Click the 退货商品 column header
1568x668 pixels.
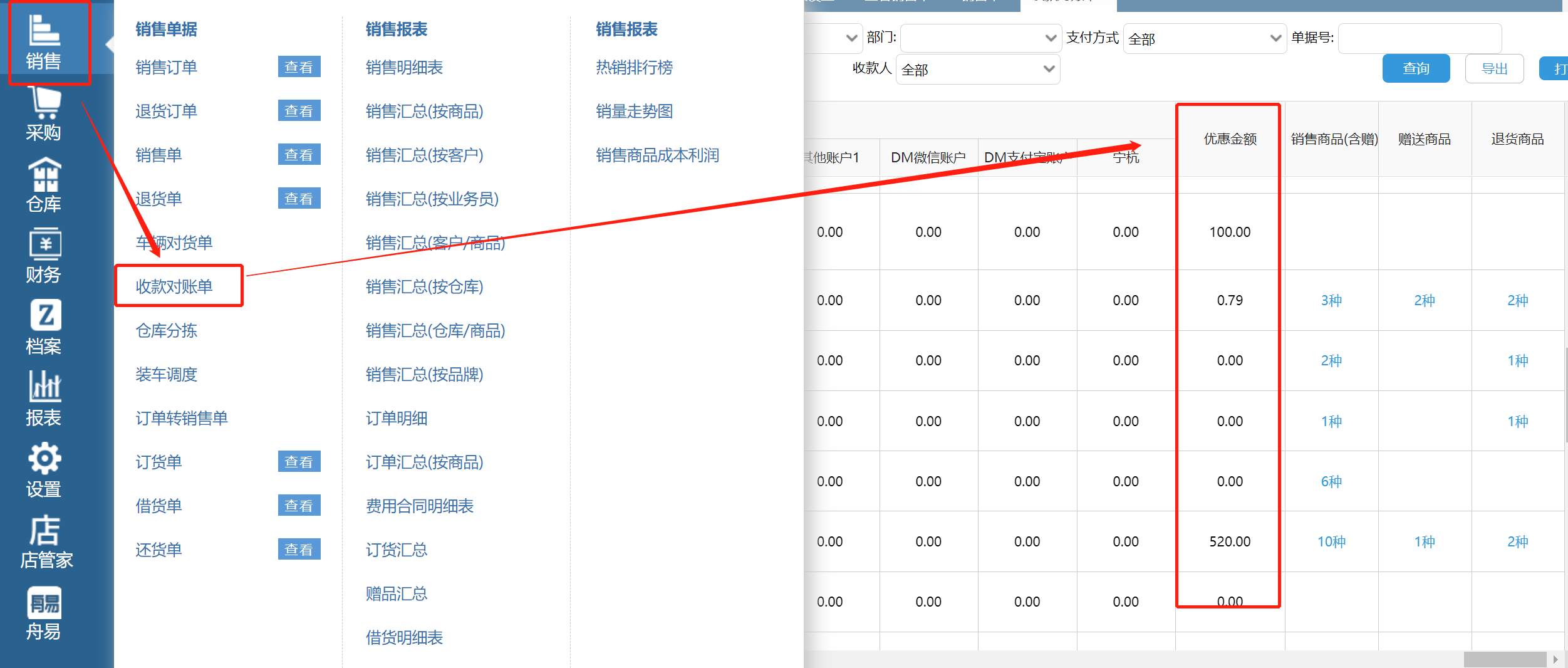click(1517, 139)
